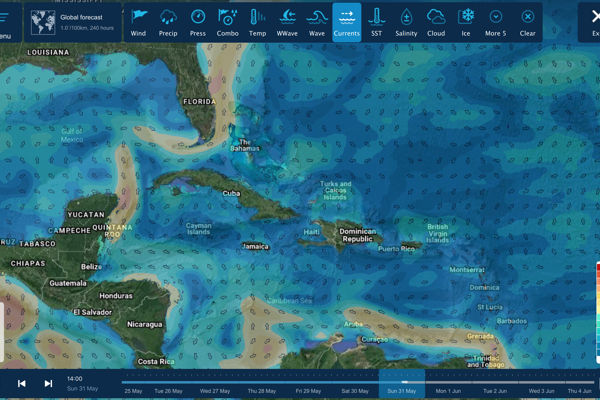Toggle the Currents layer off
Viewport: 600px width, 400px height.
346,21
